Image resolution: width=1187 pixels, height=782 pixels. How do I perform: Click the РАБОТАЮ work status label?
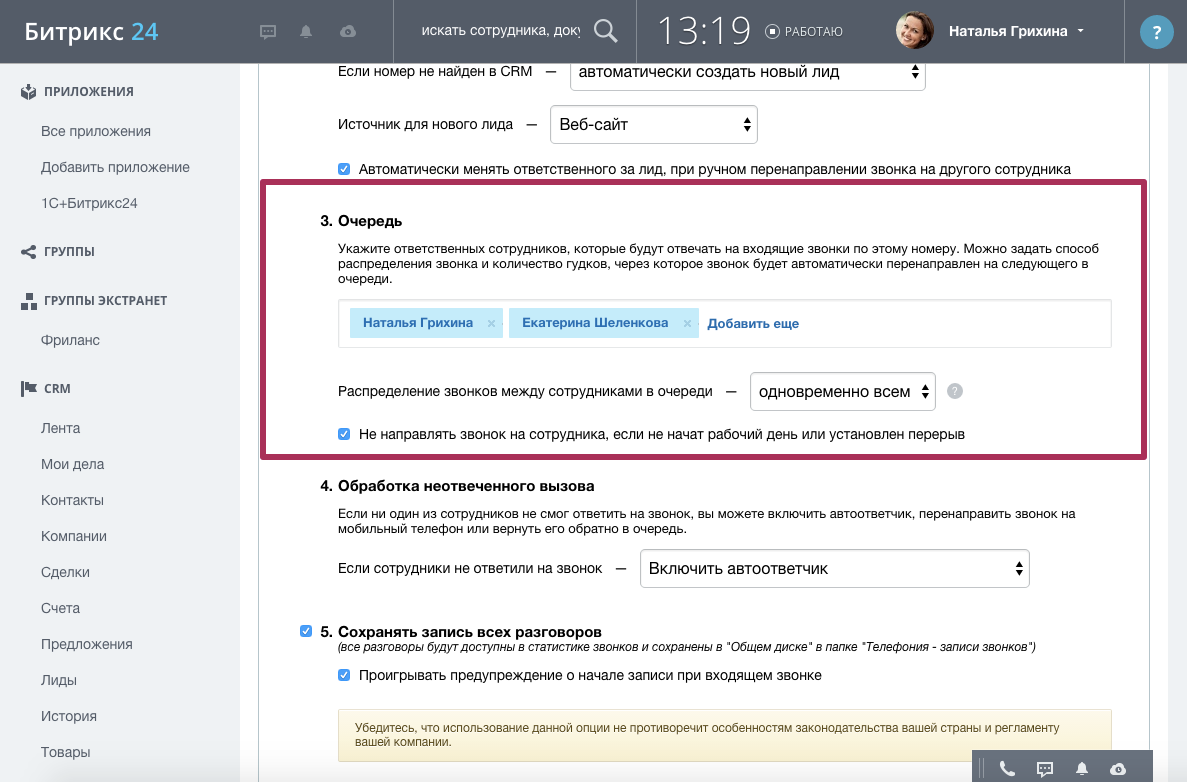(x=813, y=32)
